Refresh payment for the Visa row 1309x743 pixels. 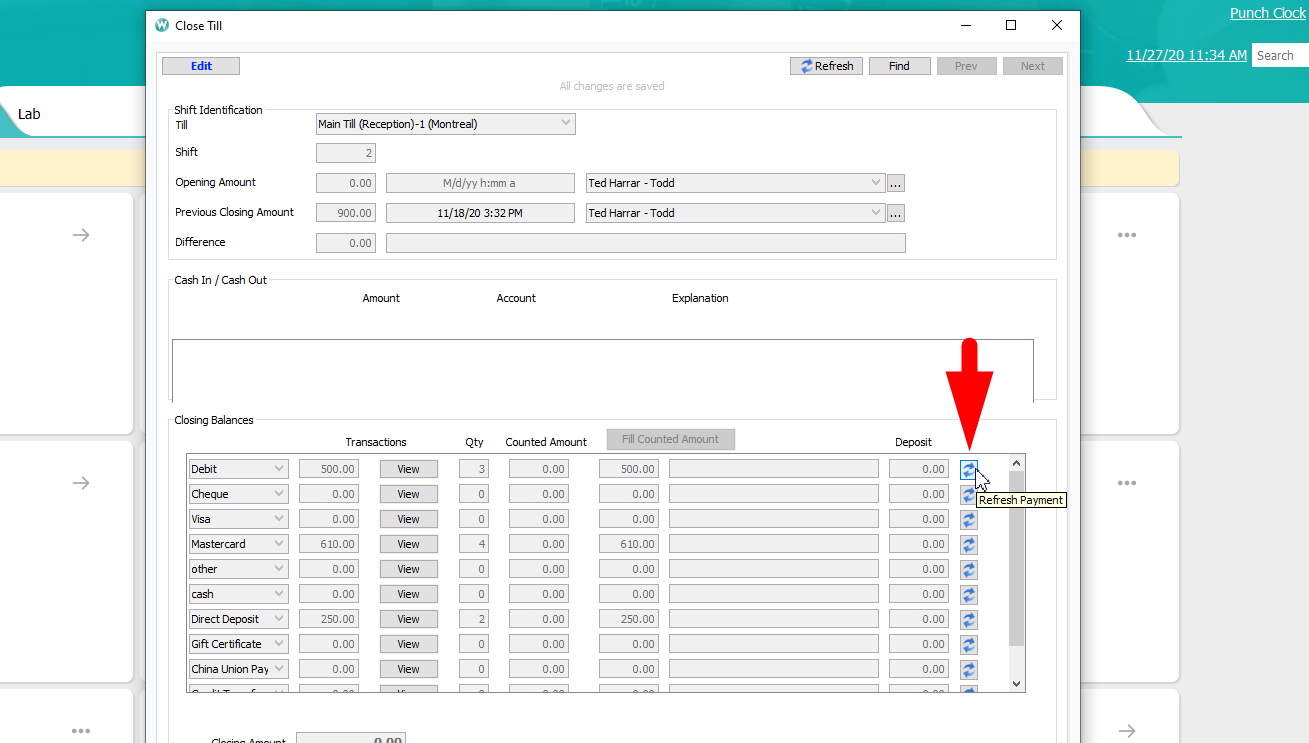point(968,520)
